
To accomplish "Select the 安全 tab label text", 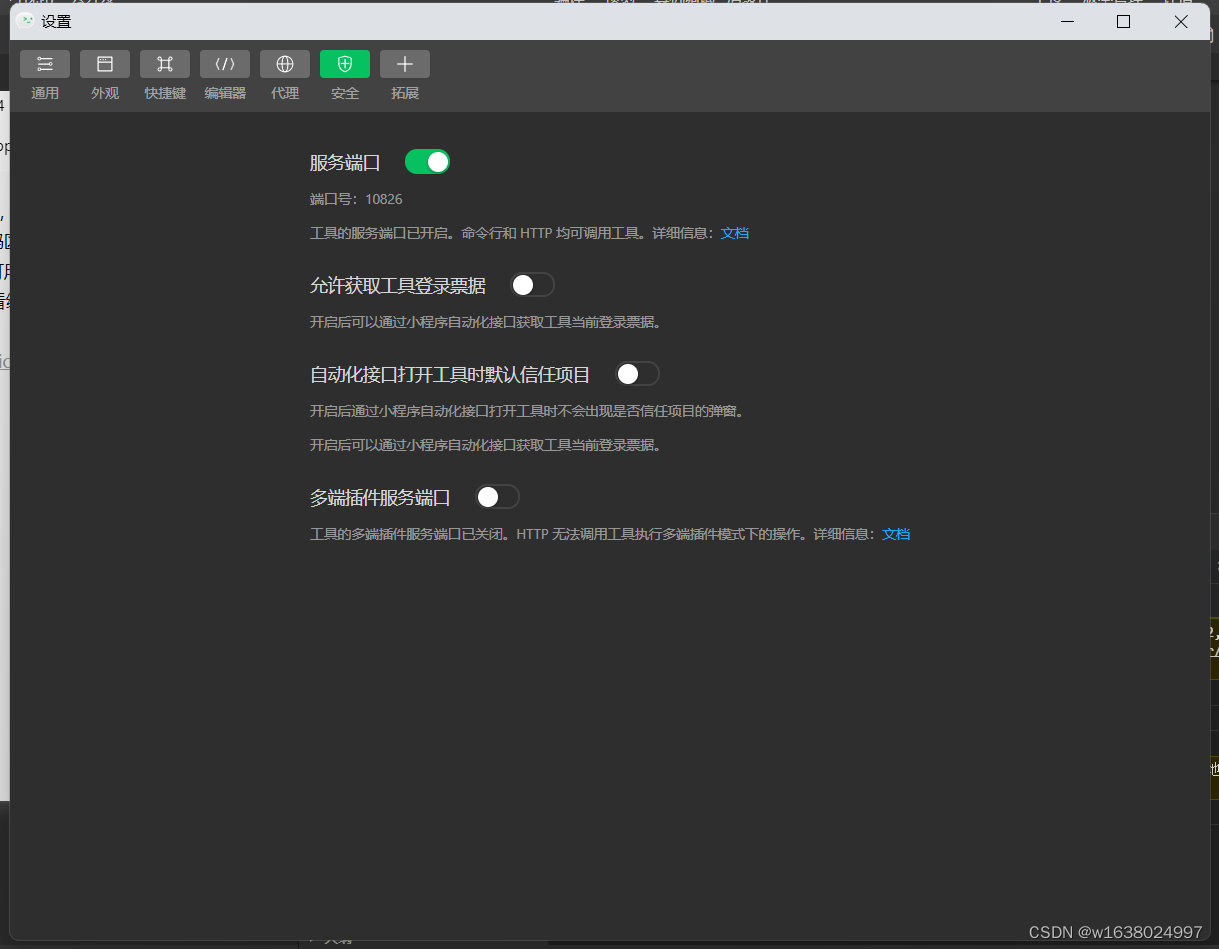I will [345, 93].
